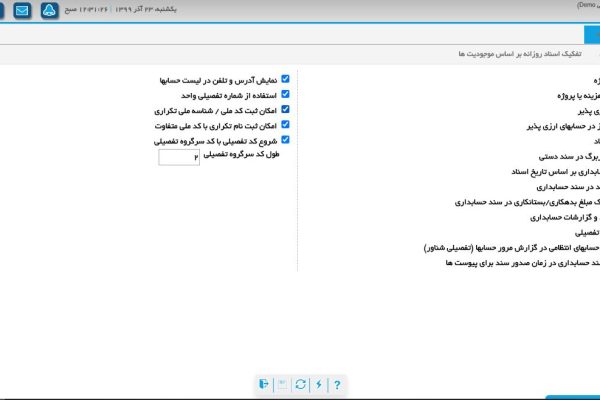Open the notifications bell icon

(x=49, y=12)
